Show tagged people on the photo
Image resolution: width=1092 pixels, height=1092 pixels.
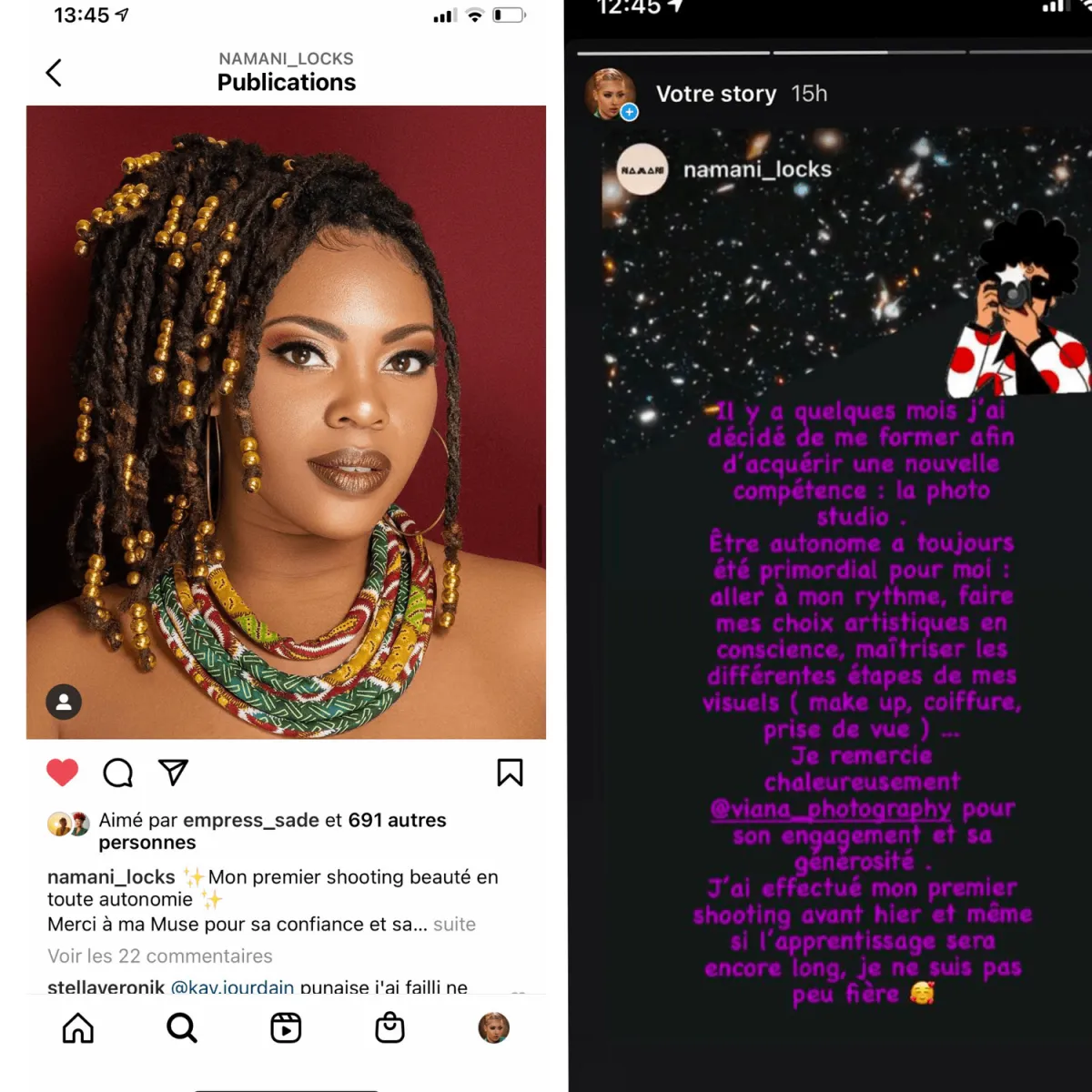pyautogui.click(x=64, y=702)
